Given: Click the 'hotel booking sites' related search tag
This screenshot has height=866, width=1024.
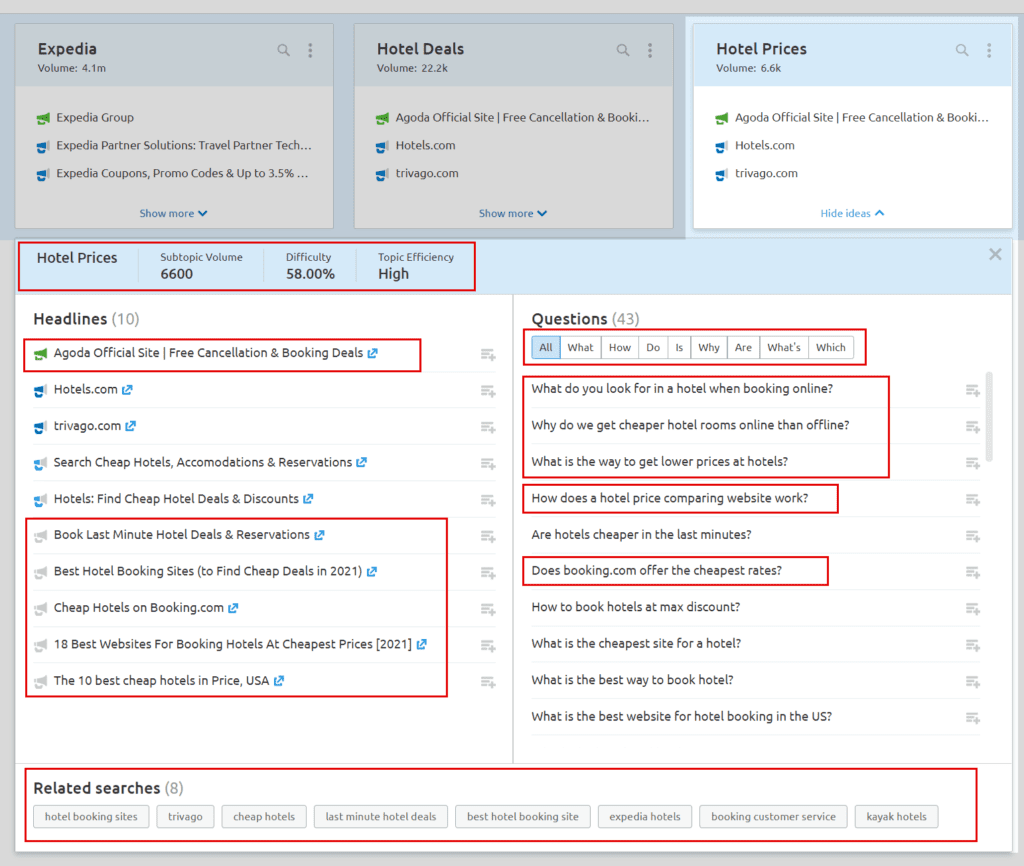Looking at the screenshot, I should (91, 816).
